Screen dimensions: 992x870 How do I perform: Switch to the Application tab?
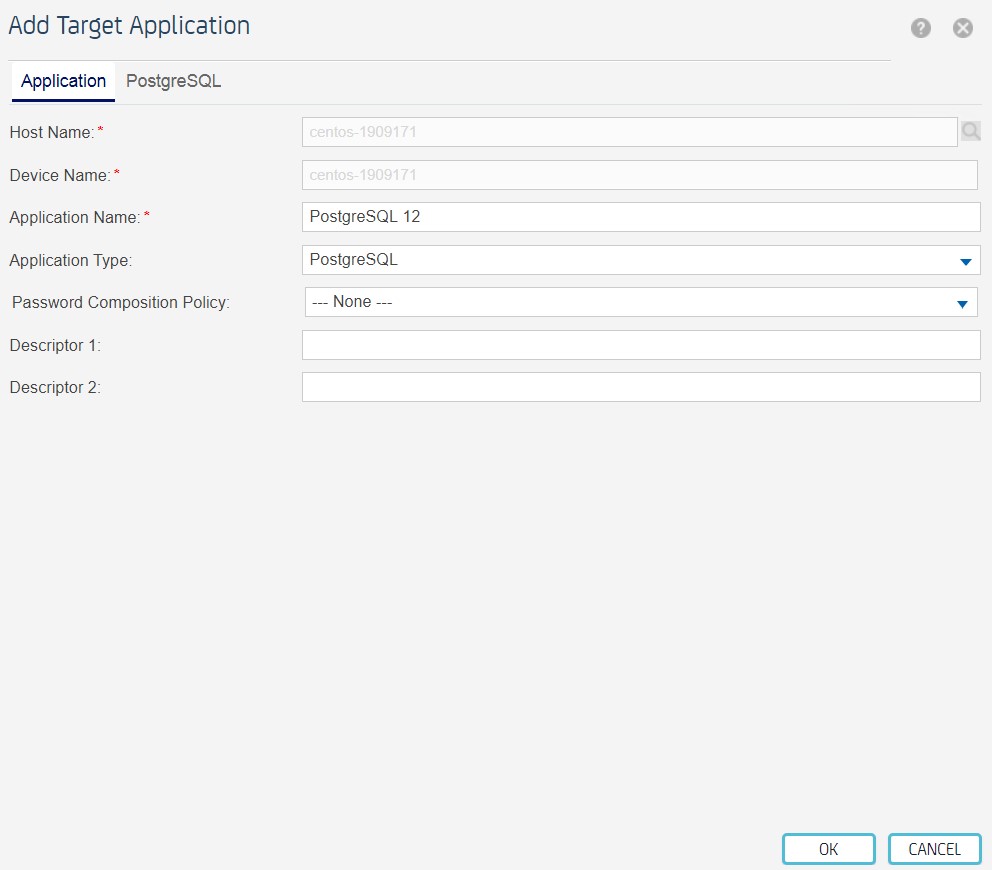click(x=63, y=81)
